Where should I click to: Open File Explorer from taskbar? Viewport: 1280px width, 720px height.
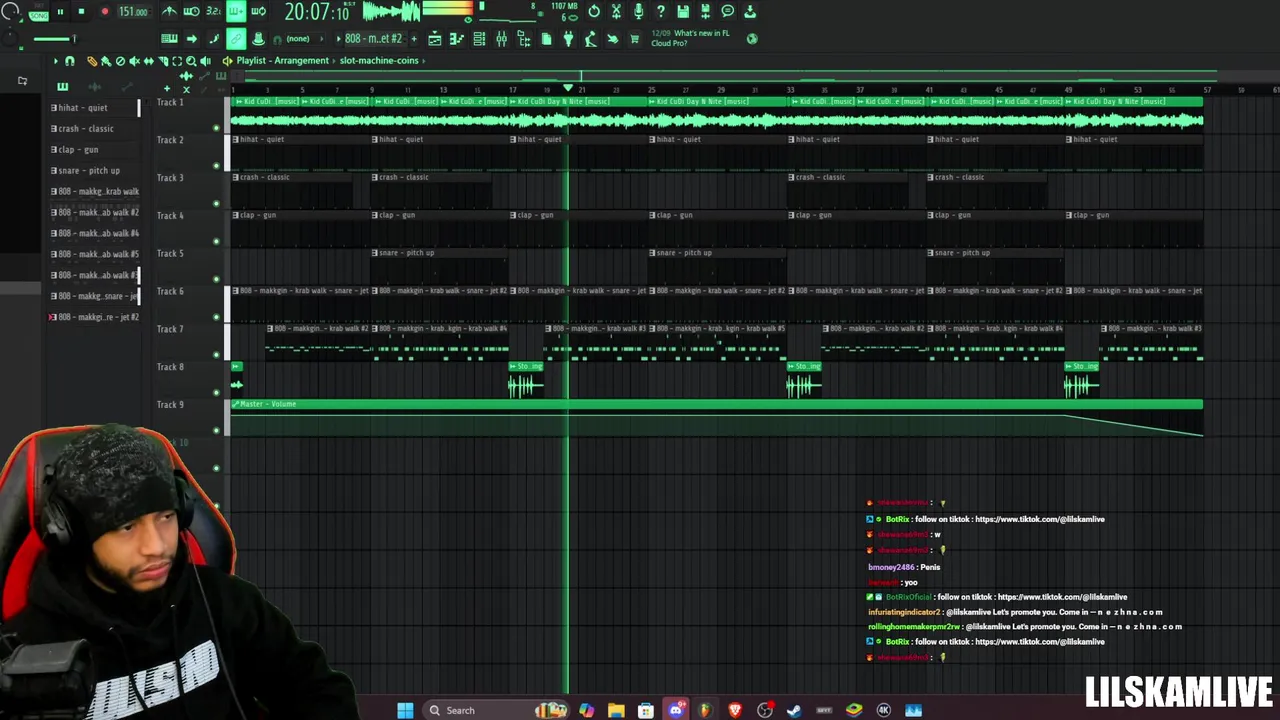(616, 710)
